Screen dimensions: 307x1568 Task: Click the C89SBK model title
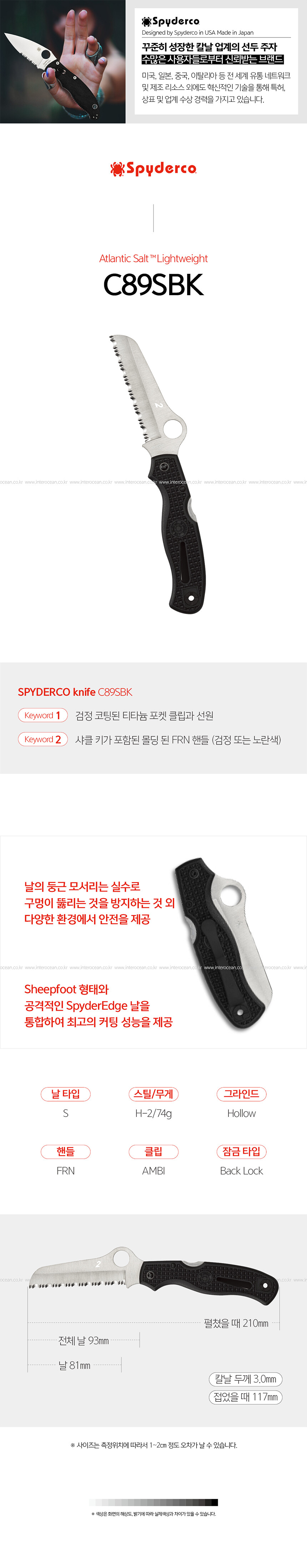pyautogui.click(x=153, y=285)
